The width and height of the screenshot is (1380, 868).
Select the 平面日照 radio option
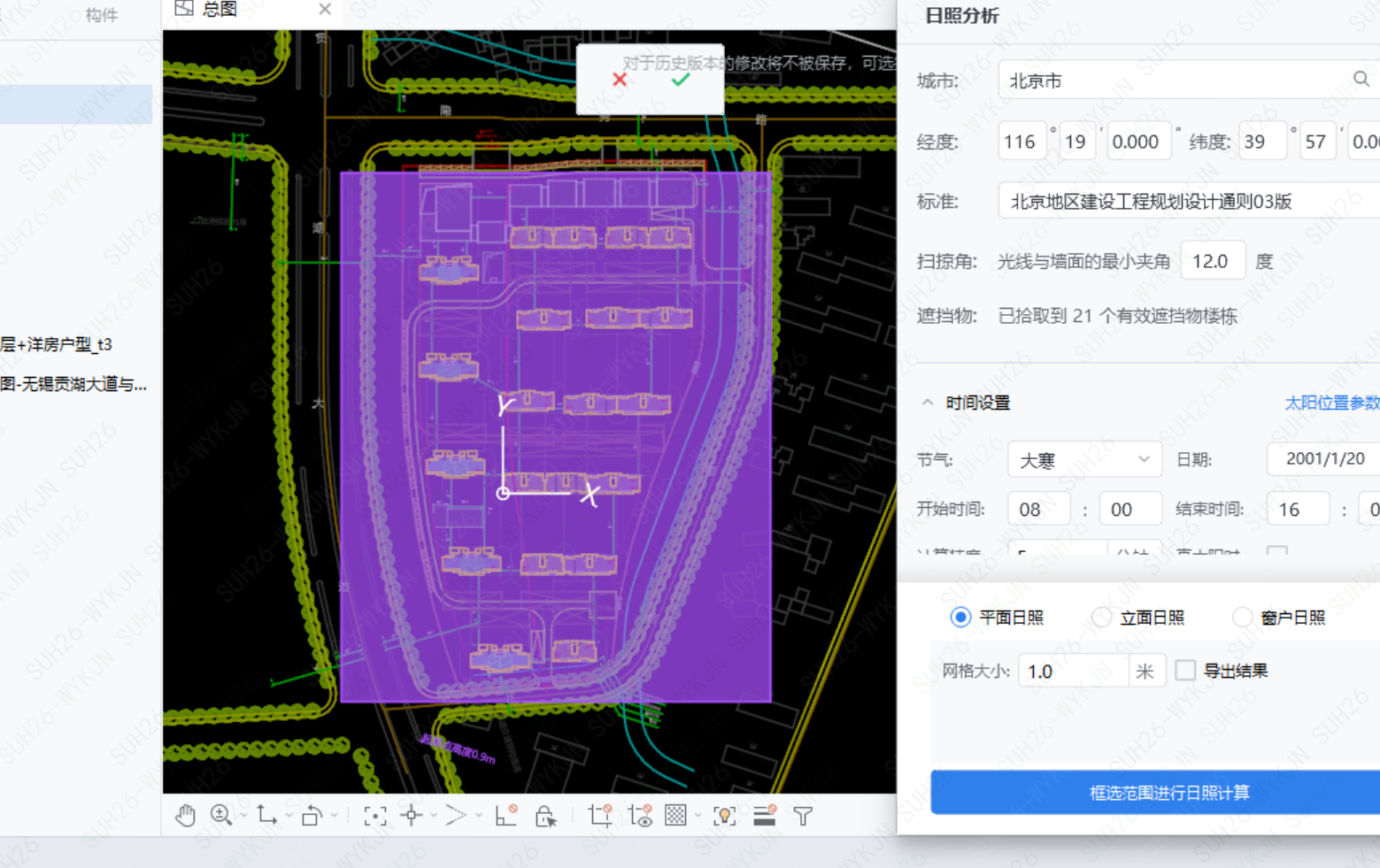tap(960, 618)
